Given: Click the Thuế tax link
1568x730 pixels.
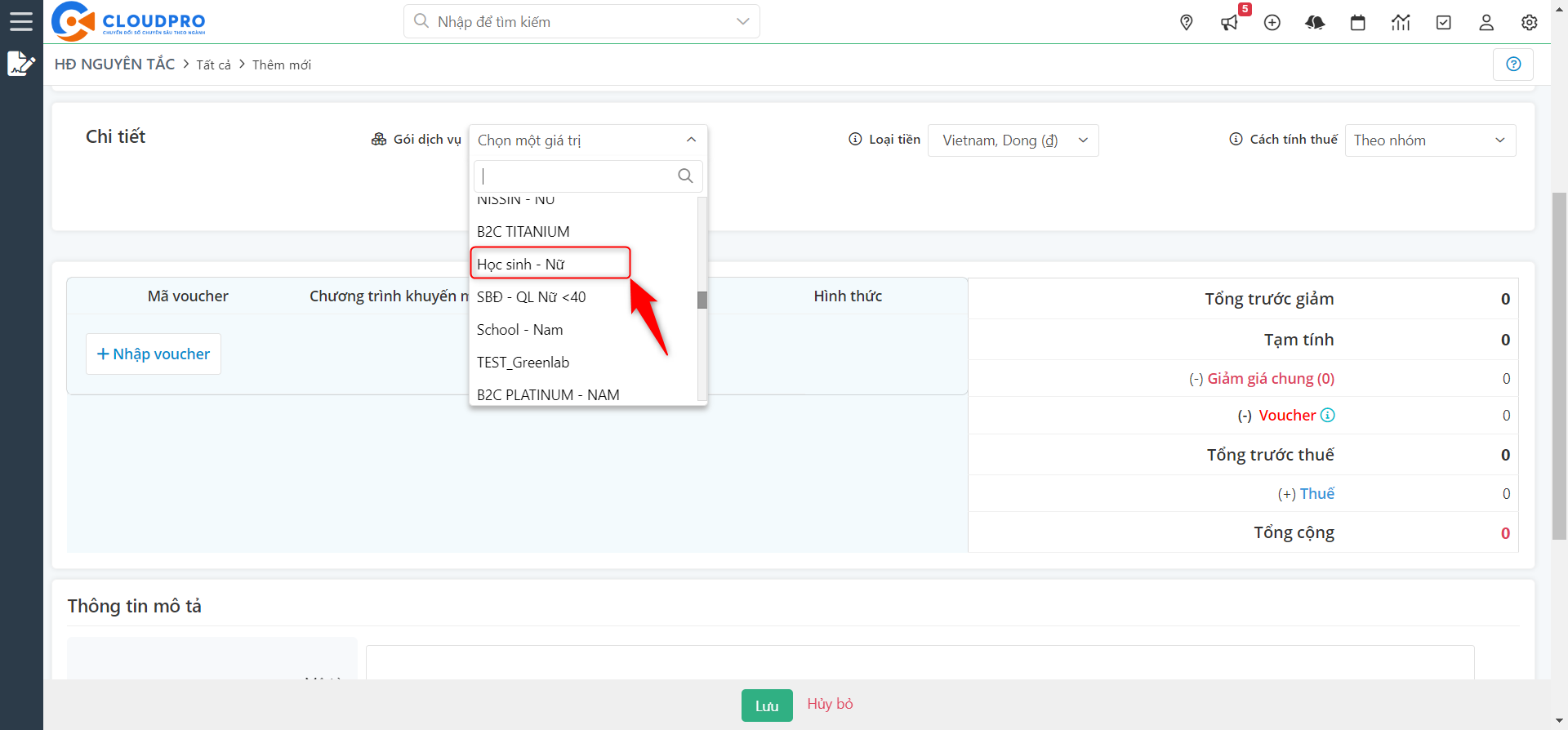Looking at the screenshot, I should [1316, 493].
